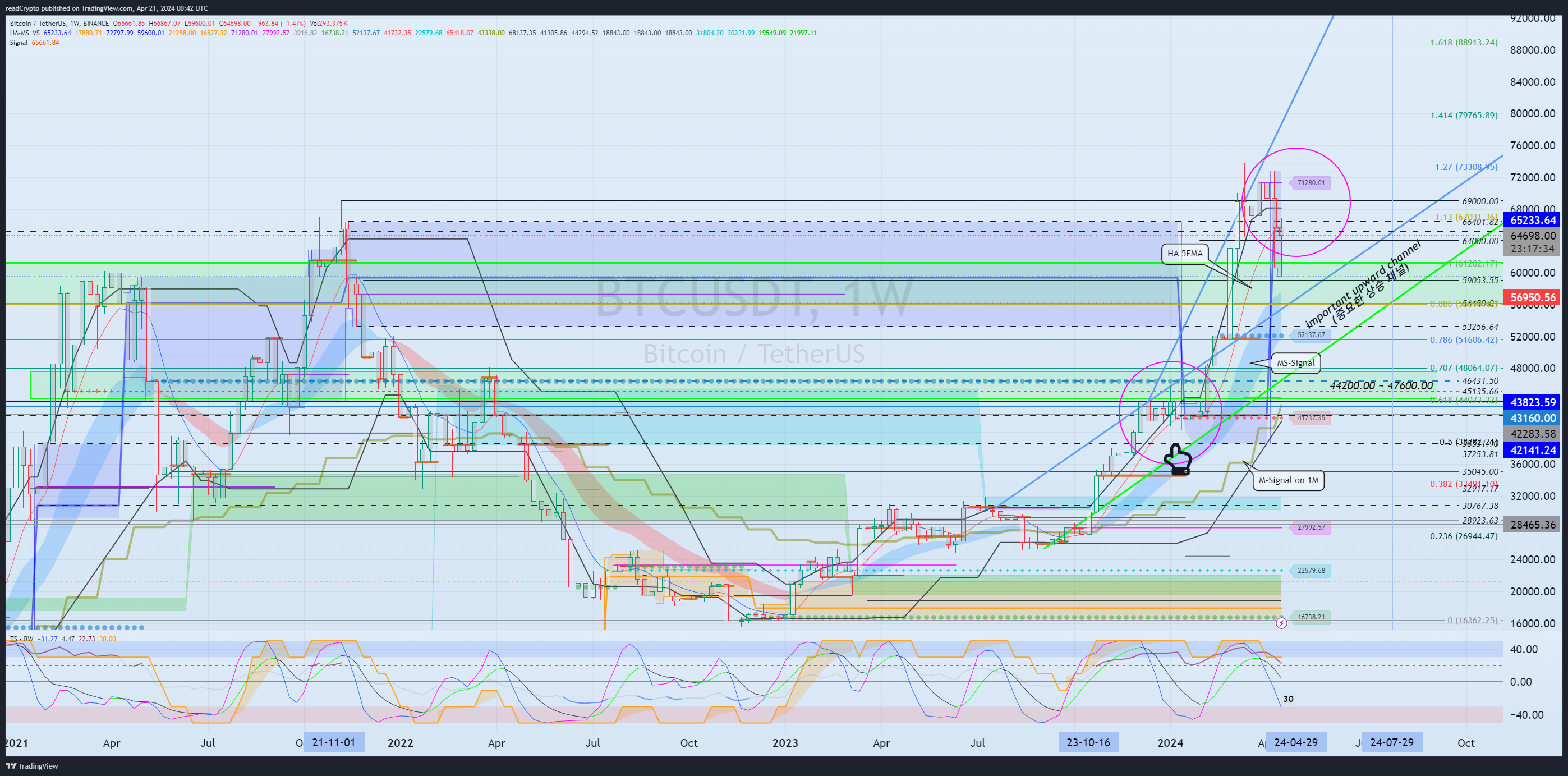Click the 0.236 (26944.47) Fibonacci label
The height and width of the screenshot is (776, 1568).
pyautogui.click(x=1464, y=536)
